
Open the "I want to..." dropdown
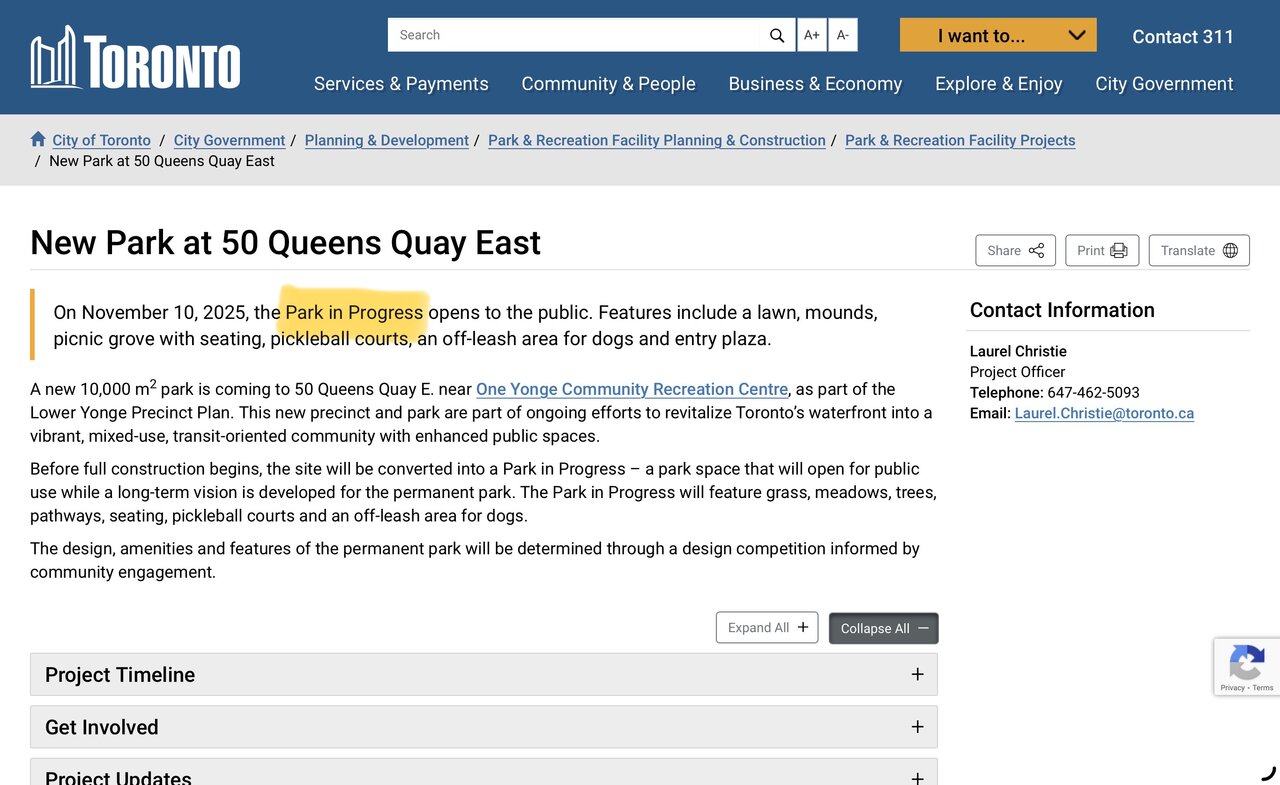(997, 35)
